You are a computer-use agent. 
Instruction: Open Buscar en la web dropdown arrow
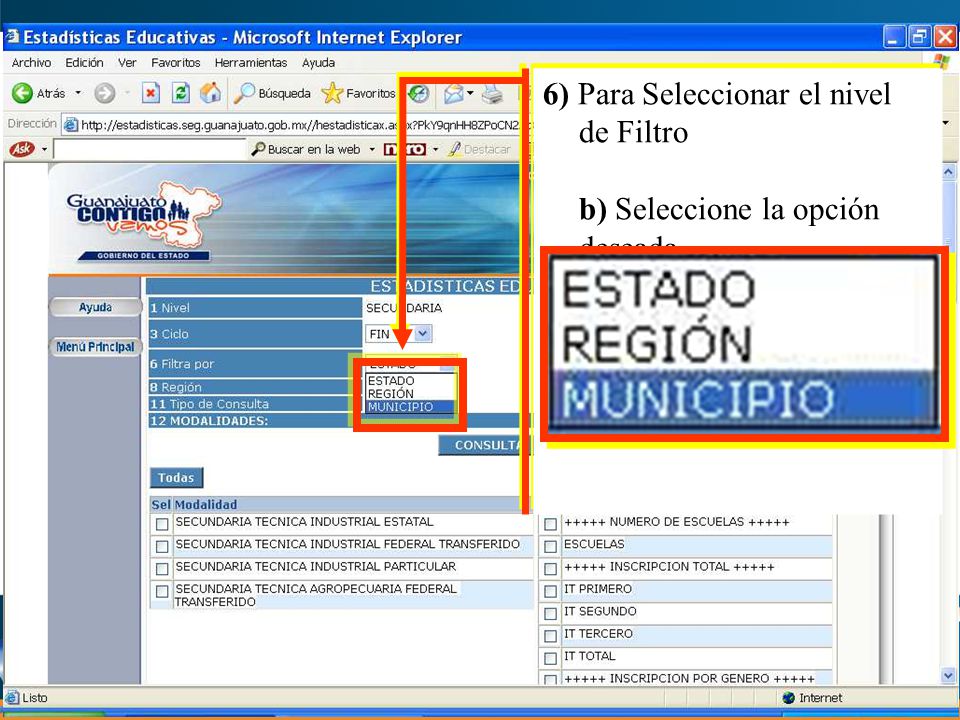click(372, 149)
